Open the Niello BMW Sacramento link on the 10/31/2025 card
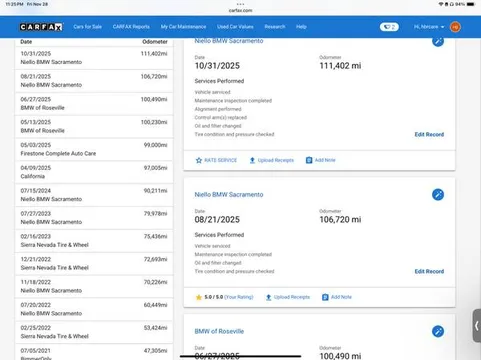 pos(229,41)
